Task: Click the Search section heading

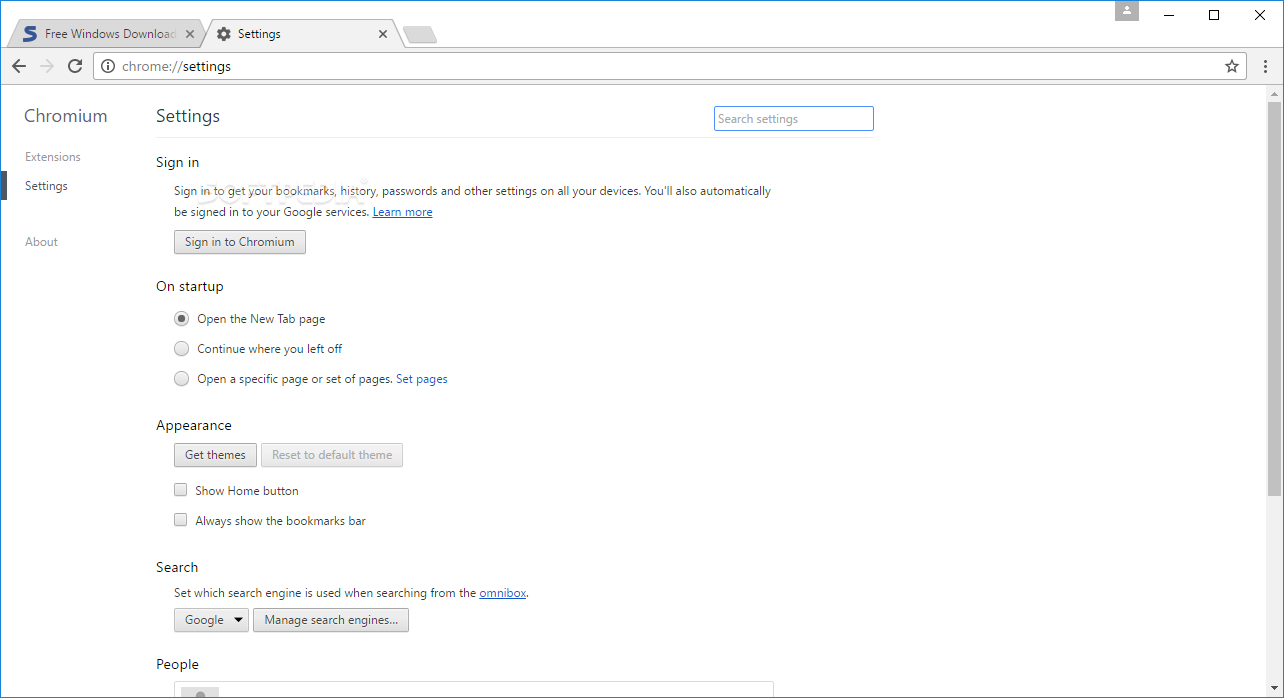Action: 177,567
